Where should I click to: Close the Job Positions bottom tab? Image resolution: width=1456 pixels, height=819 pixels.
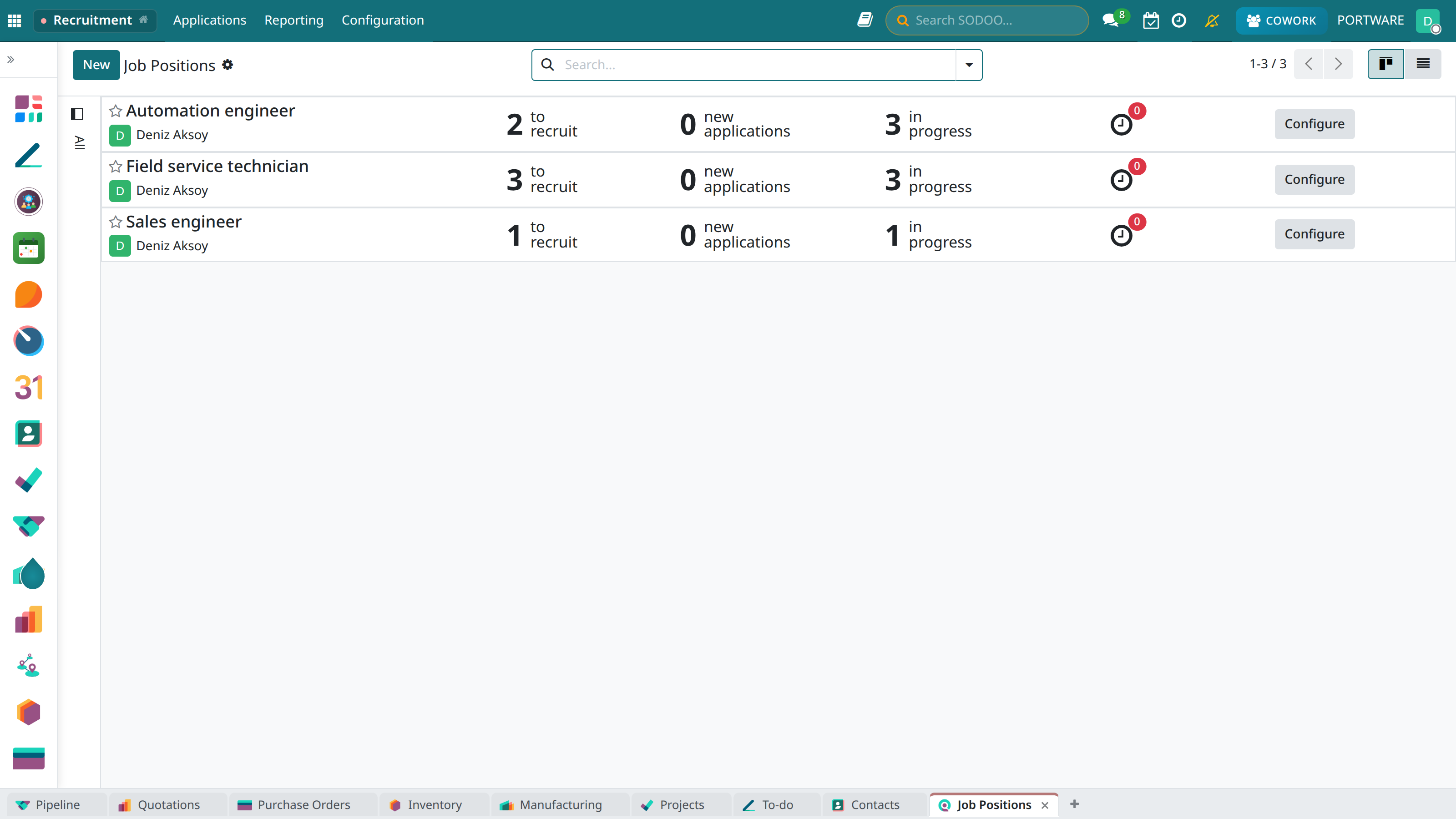1045,805
